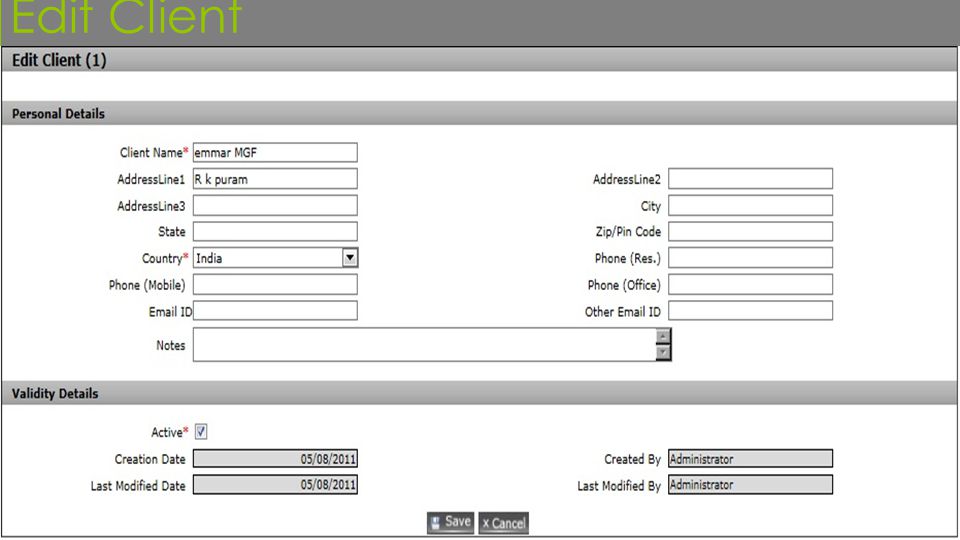Click the Edit Client (1) title bar text

click(59, 60)
